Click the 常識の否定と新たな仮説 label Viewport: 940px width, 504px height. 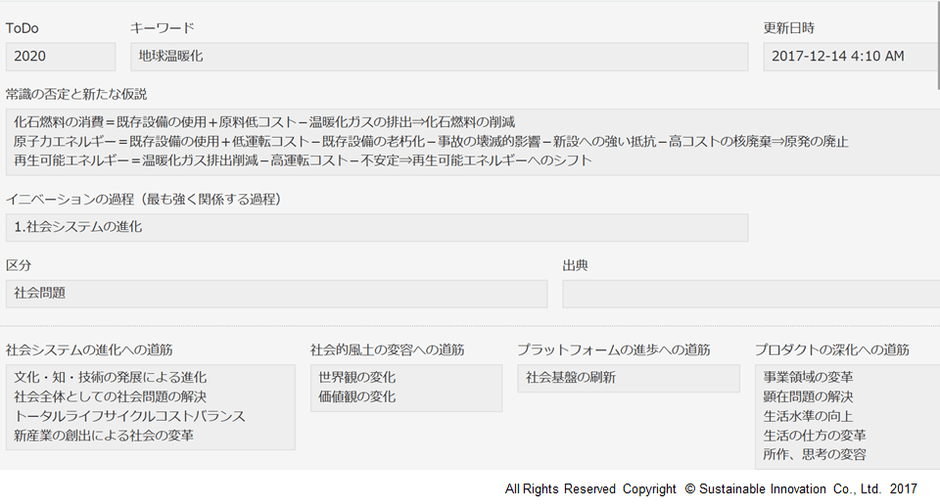coord(76,94)
